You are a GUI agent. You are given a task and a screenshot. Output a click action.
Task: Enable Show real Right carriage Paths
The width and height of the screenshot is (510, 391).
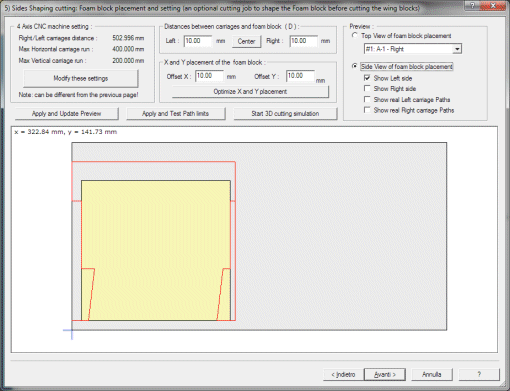click(367, 110)
